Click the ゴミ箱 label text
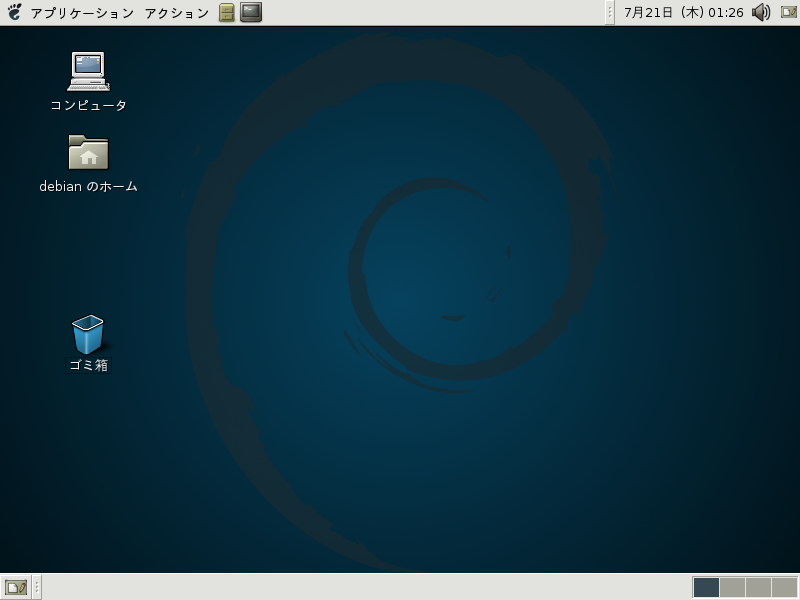 [88, 365]
